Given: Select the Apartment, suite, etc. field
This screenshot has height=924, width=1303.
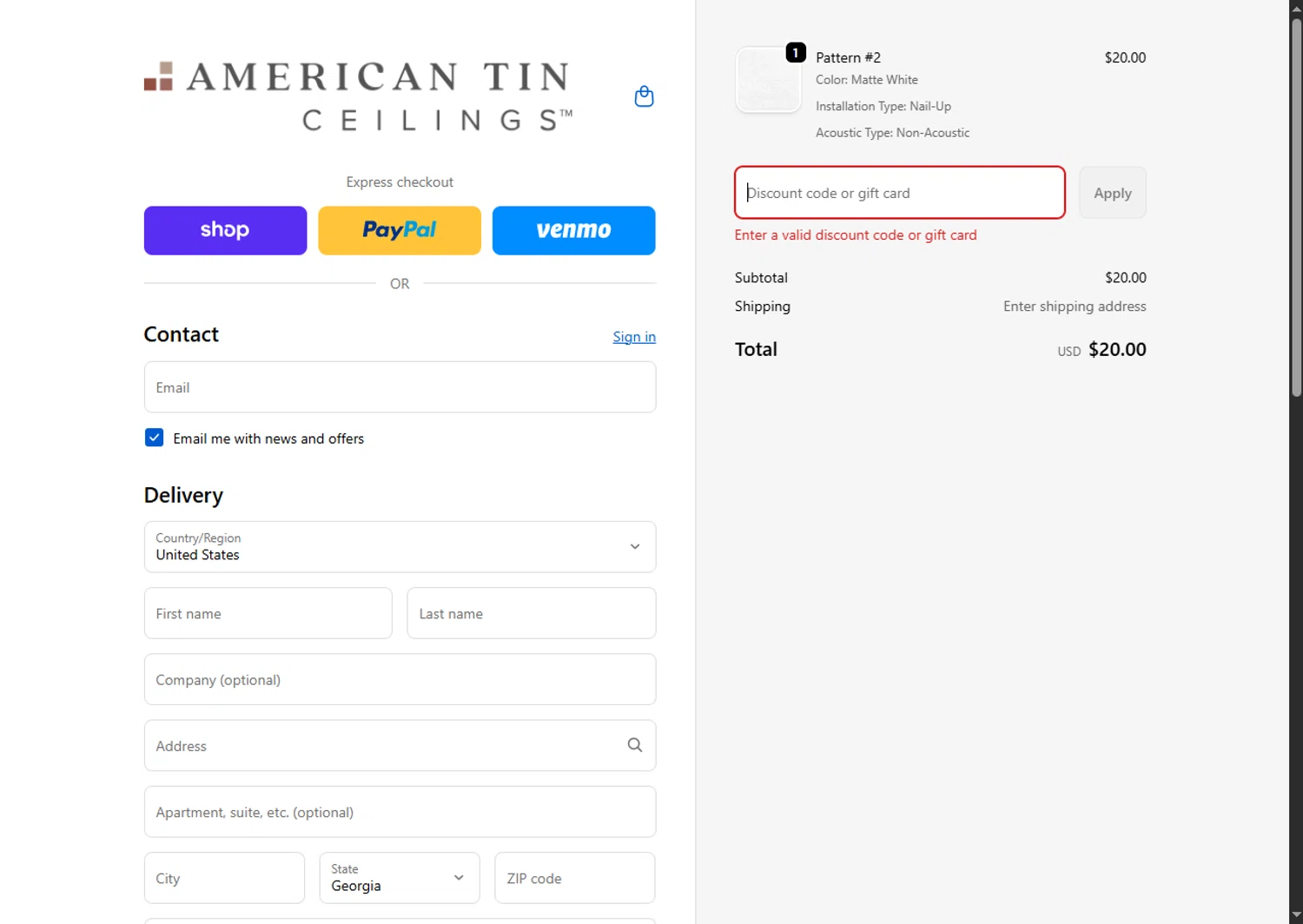Looking at the screenshot, I should coord(400,812).
